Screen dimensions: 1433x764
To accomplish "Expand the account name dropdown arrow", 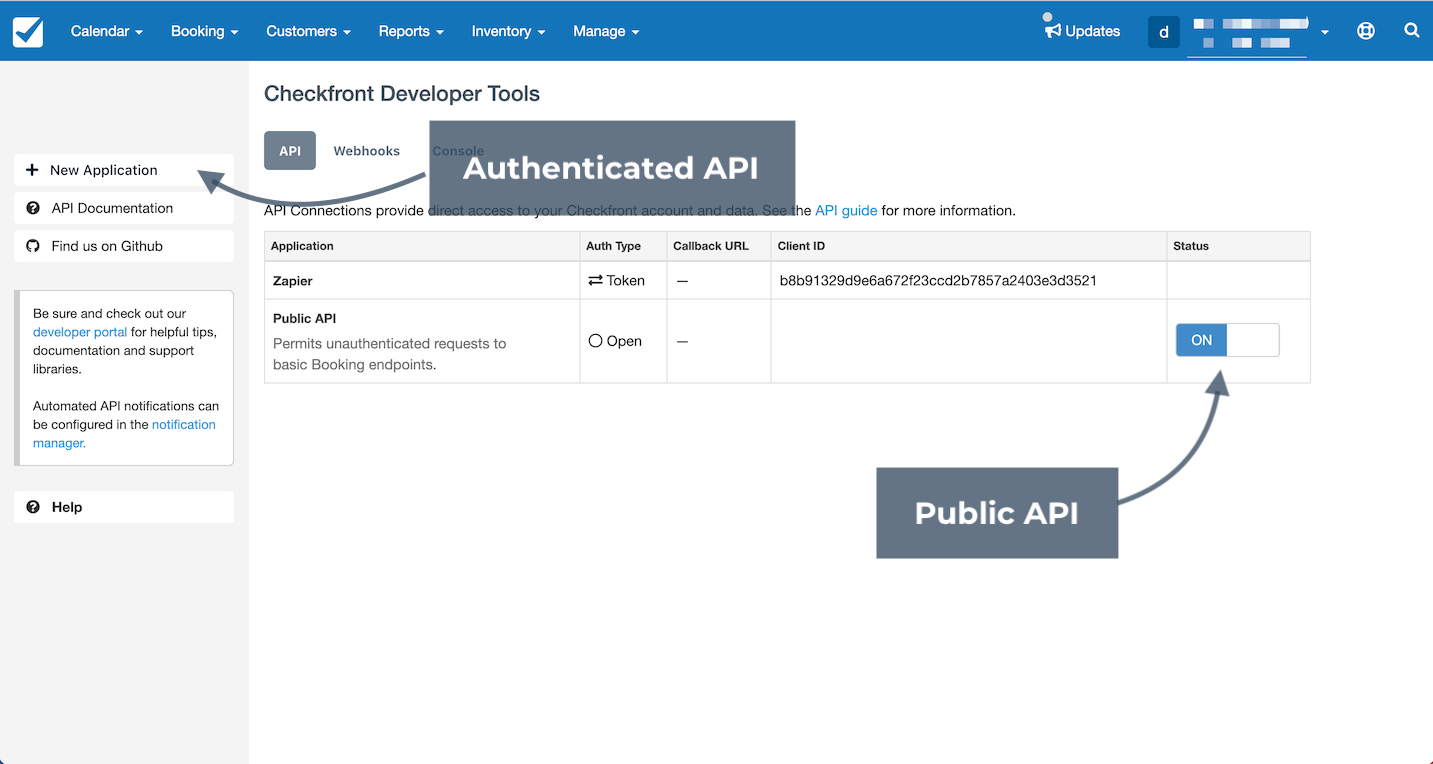I will 1325,33.
